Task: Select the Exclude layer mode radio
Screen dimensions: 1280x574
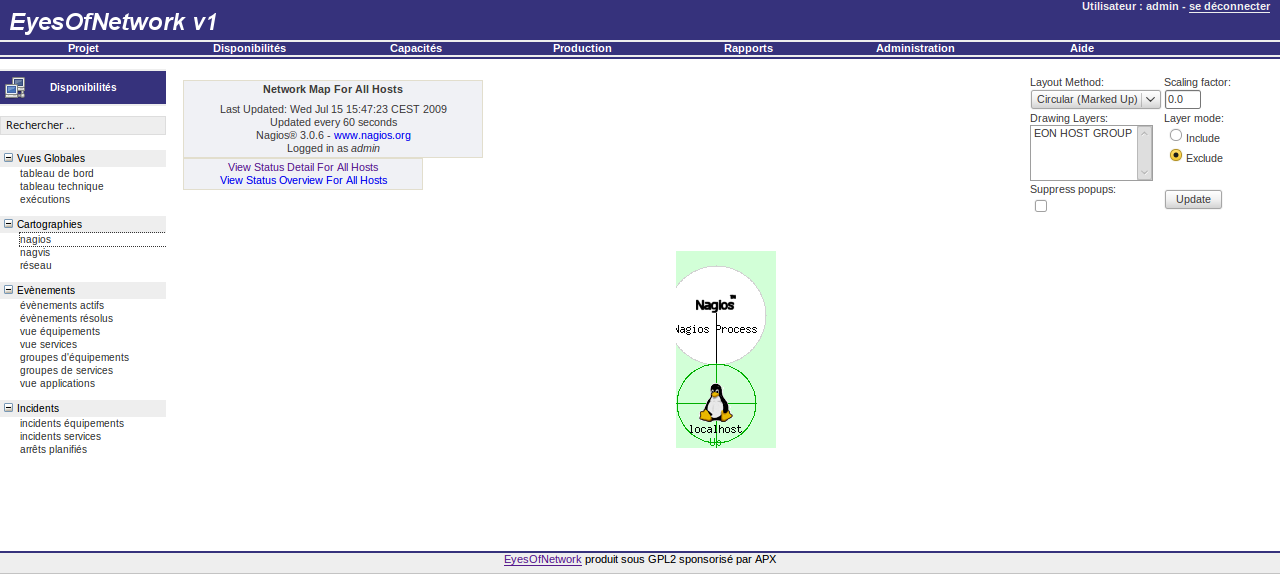Action: [x=1175, y=156]
